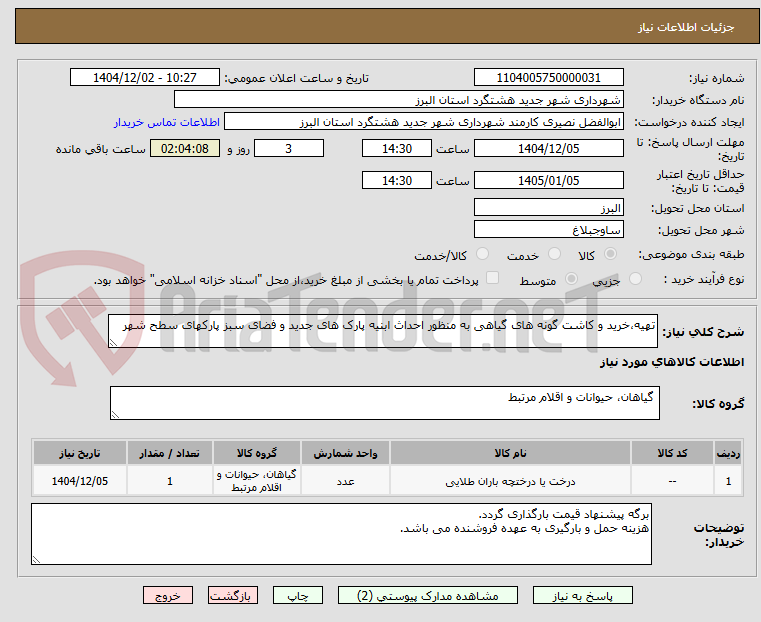Click the بازگشت back button
The height and width of the screenshot is (622, 761).
233,595
